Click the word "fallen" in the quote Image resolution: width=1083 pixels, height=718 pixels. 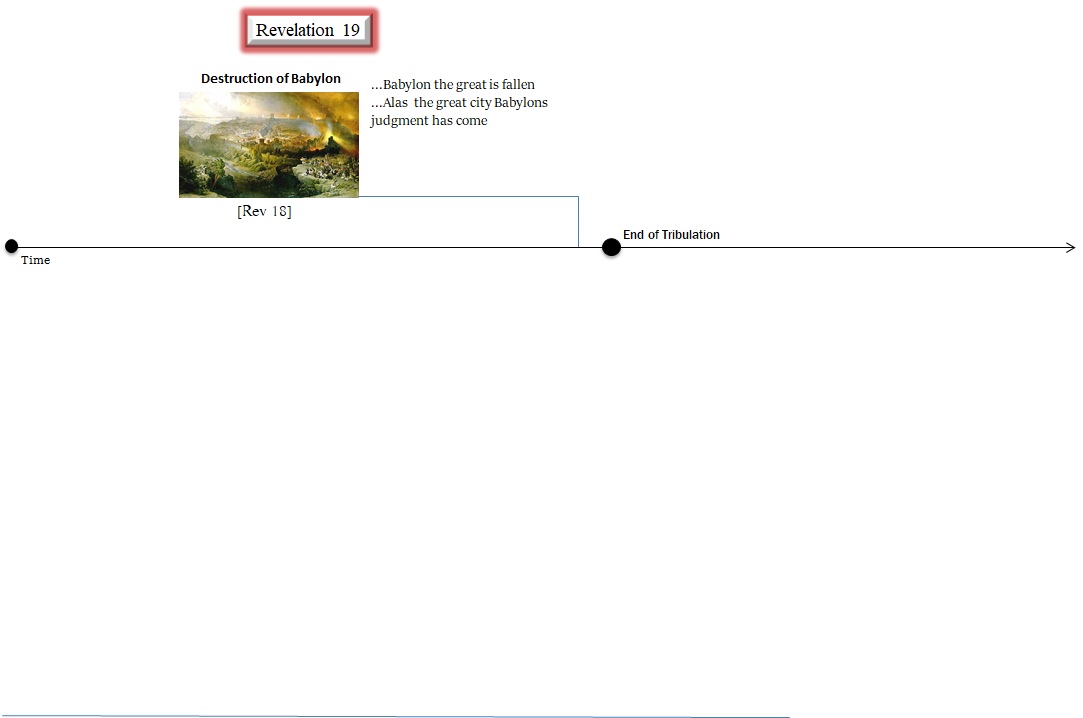point(517,85)
